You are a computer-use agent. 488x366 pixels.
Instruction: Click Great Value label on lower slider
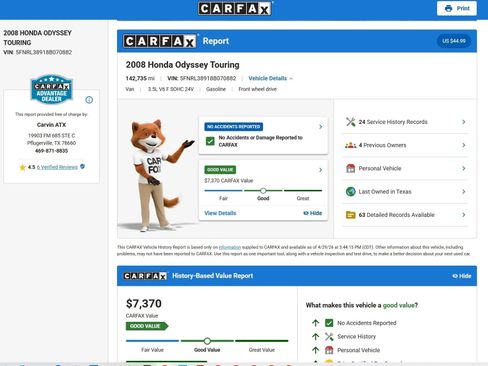point(262,350)
